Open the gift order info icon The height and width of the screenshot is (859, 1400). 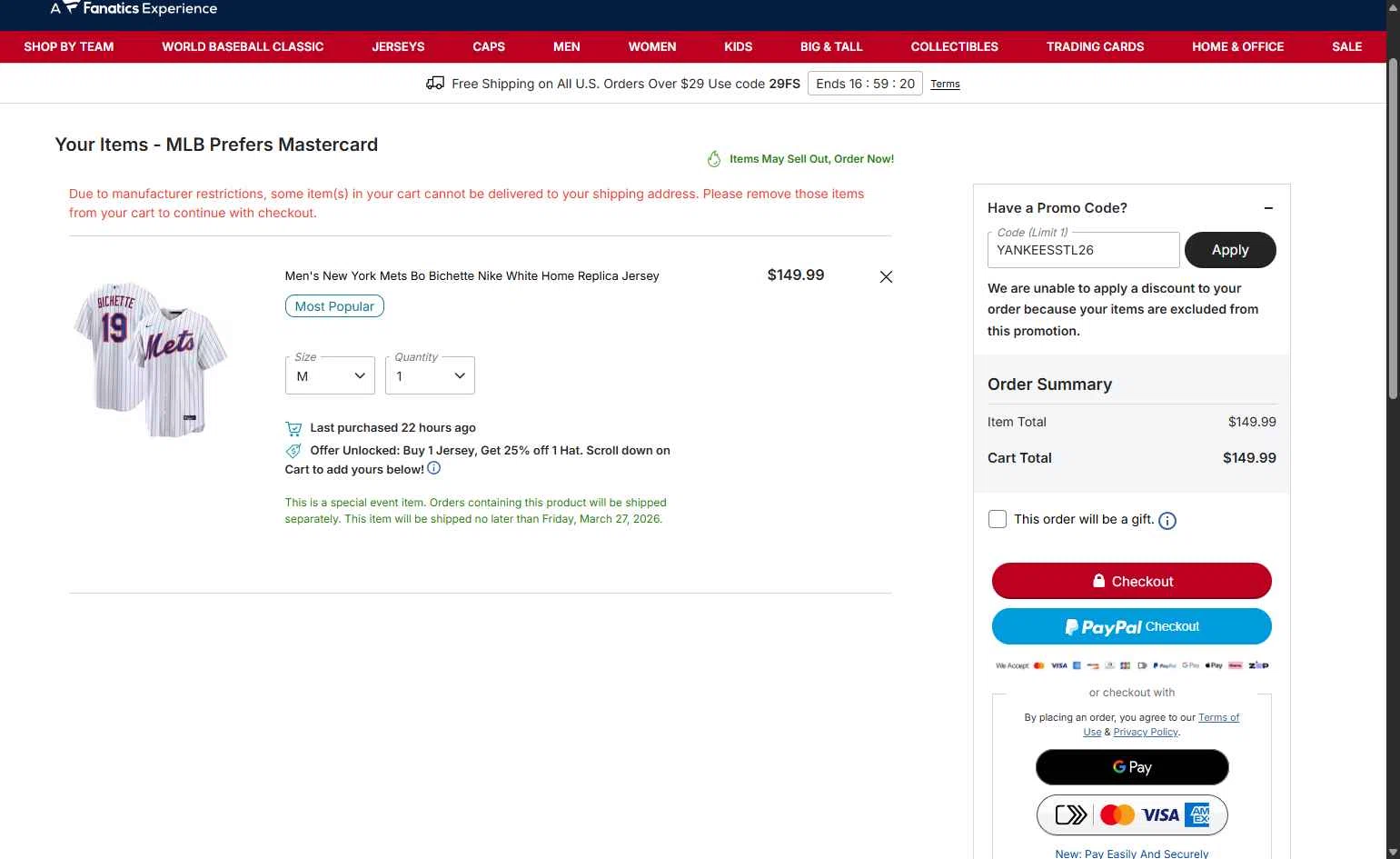tap(1167, 521)
